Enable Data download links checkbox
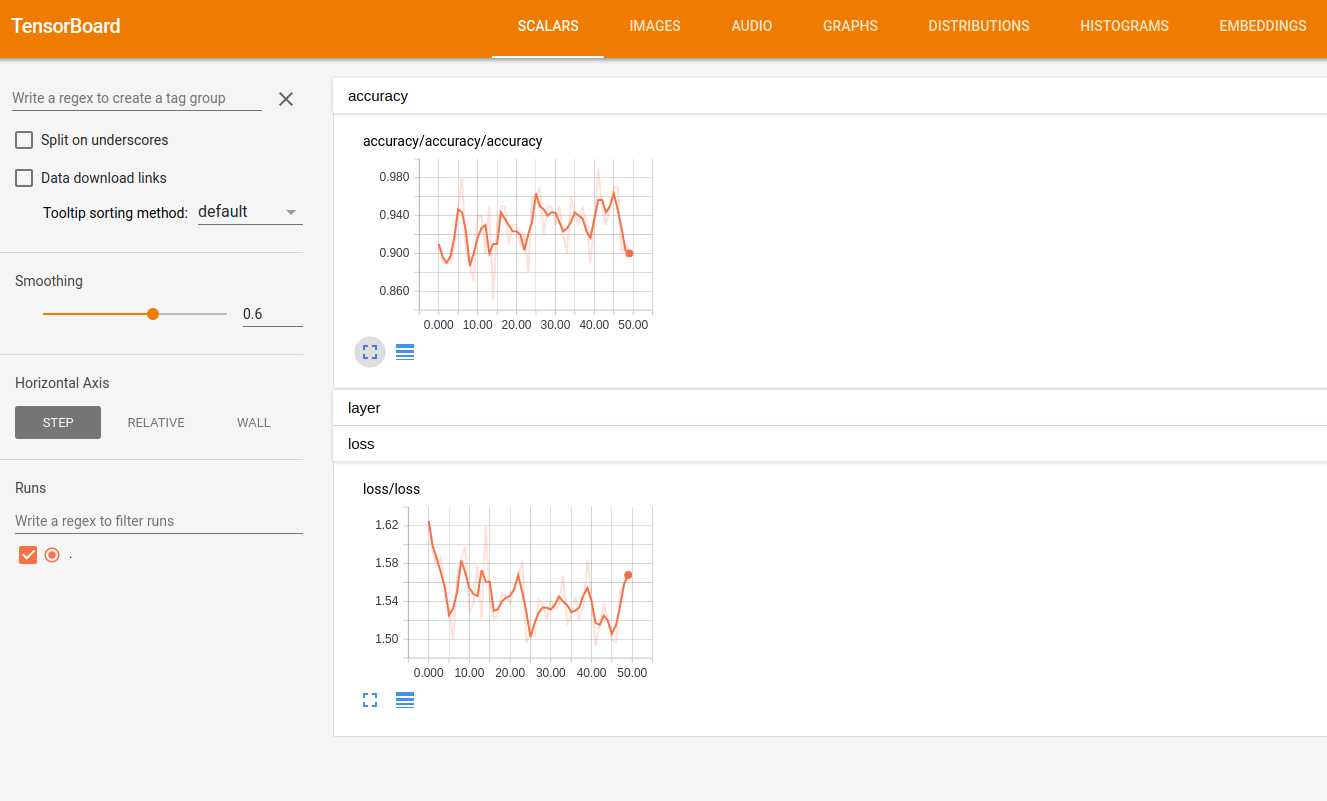The height and width of the screenshot is (801, 1327). click(x=24, y=178)
